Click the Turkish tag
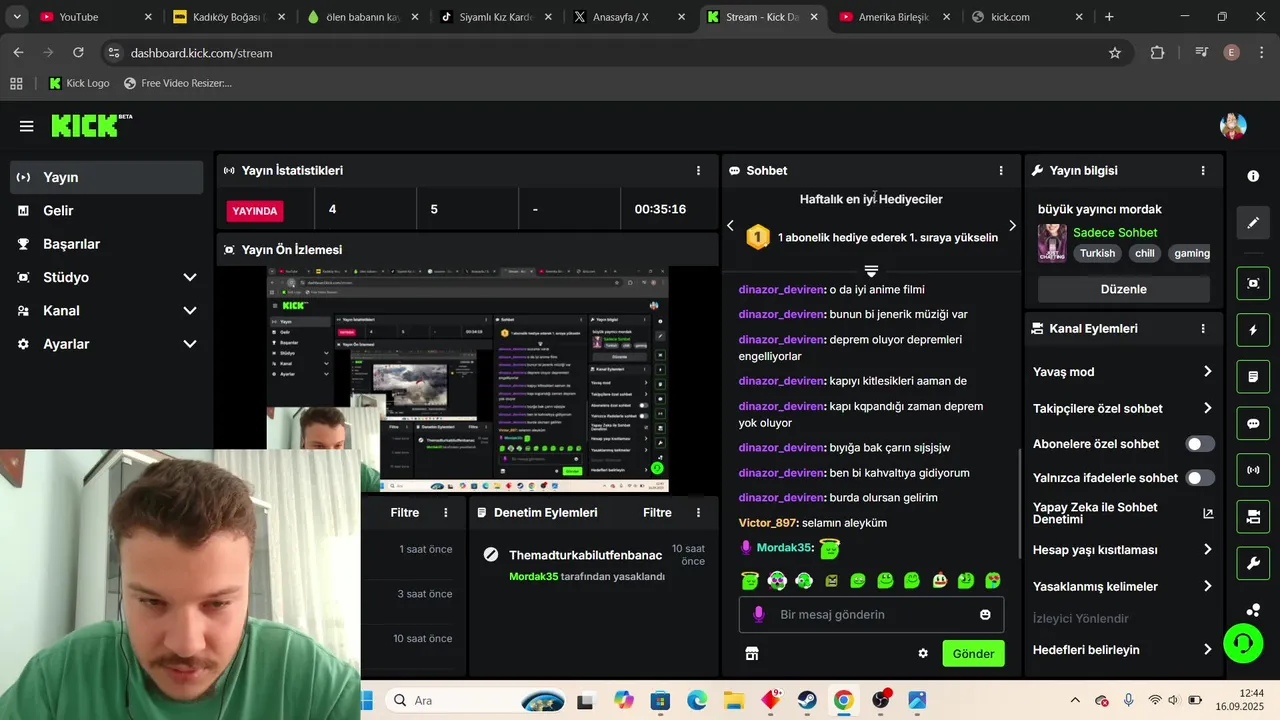Image resolution: width=1280 pixels, height=720 pixels. click(x=1097, y=253)
